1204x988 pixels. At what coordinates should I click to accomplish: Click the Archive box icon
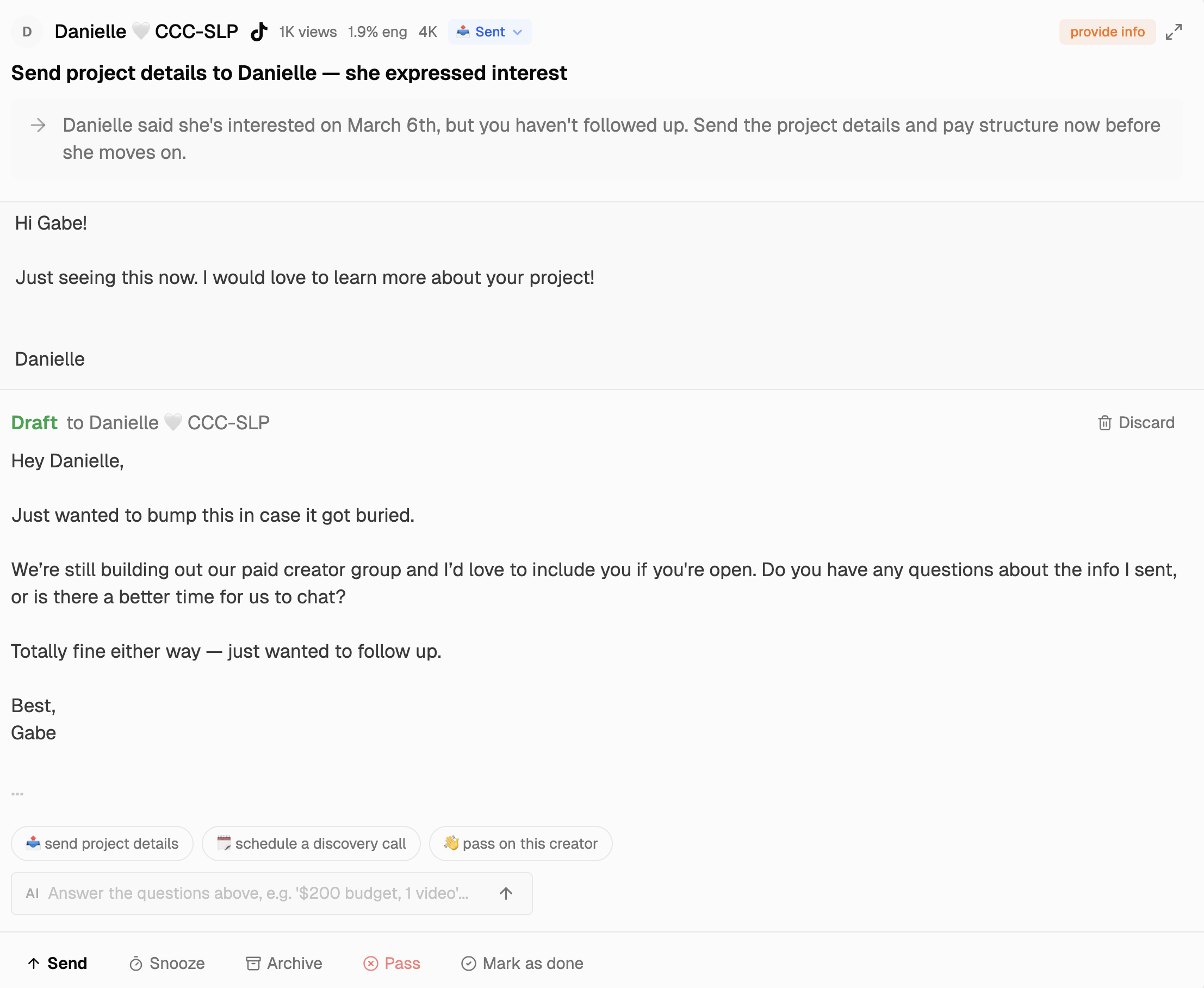click(253, 963)
